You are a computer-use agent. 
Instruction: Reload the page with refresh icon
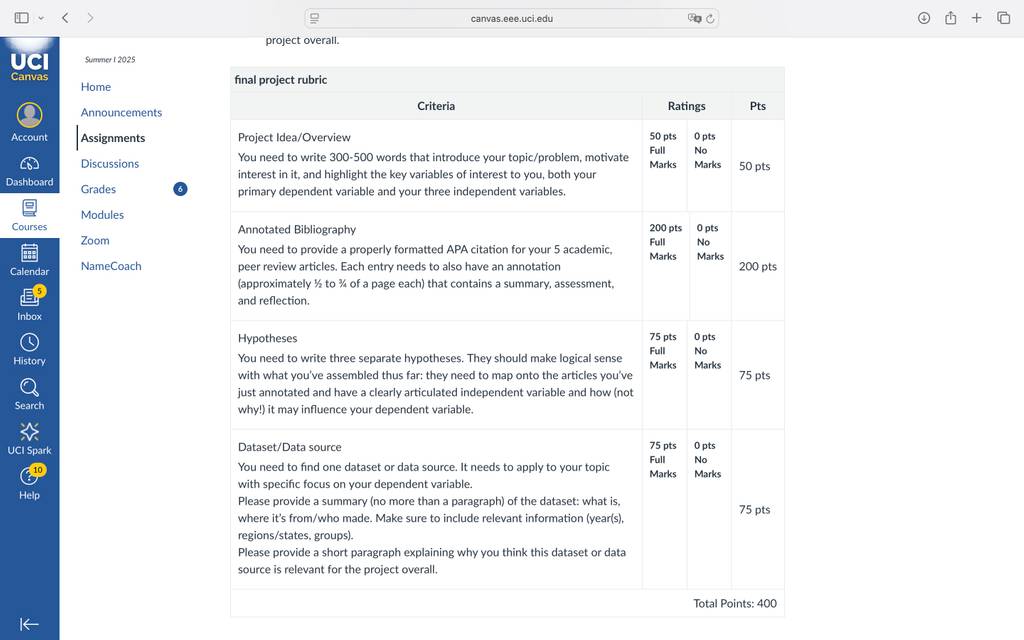click(x=710, y=18)
